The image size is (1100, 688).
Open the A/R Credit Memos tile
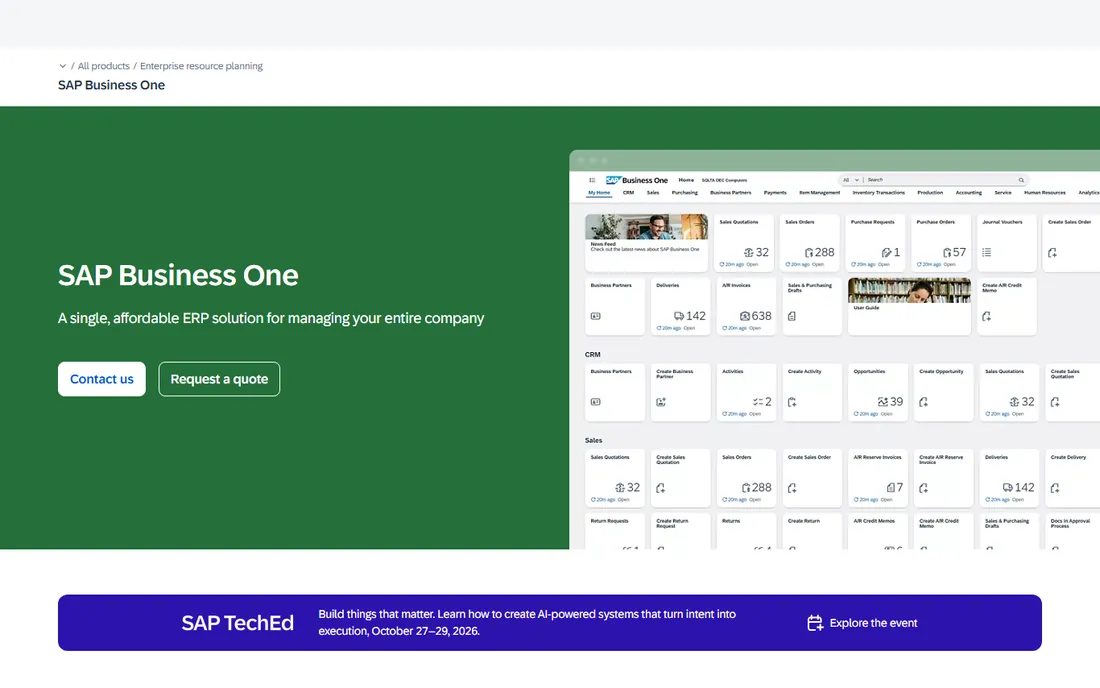pos(878,532)
